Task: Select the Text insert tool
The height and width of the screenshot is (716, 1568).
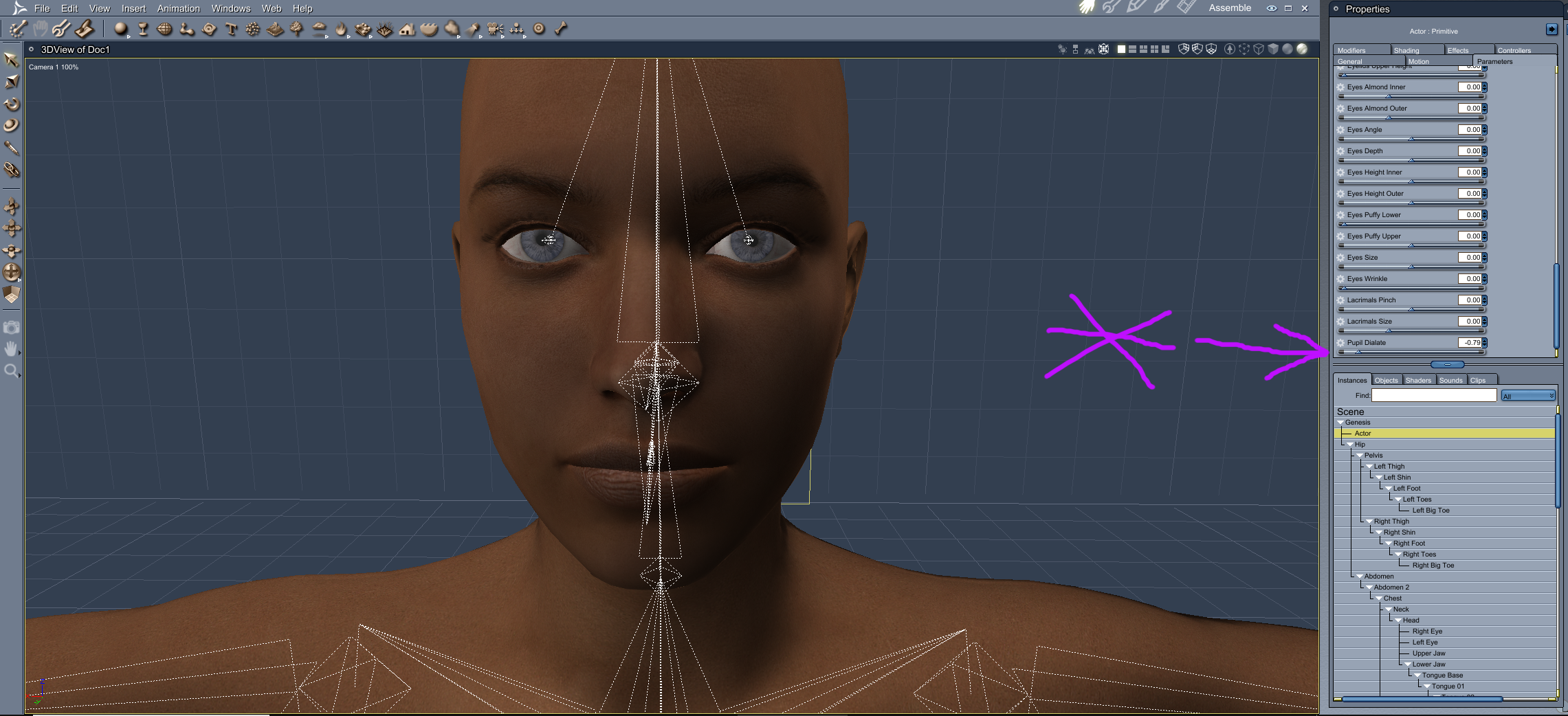Action: (231, 29)
